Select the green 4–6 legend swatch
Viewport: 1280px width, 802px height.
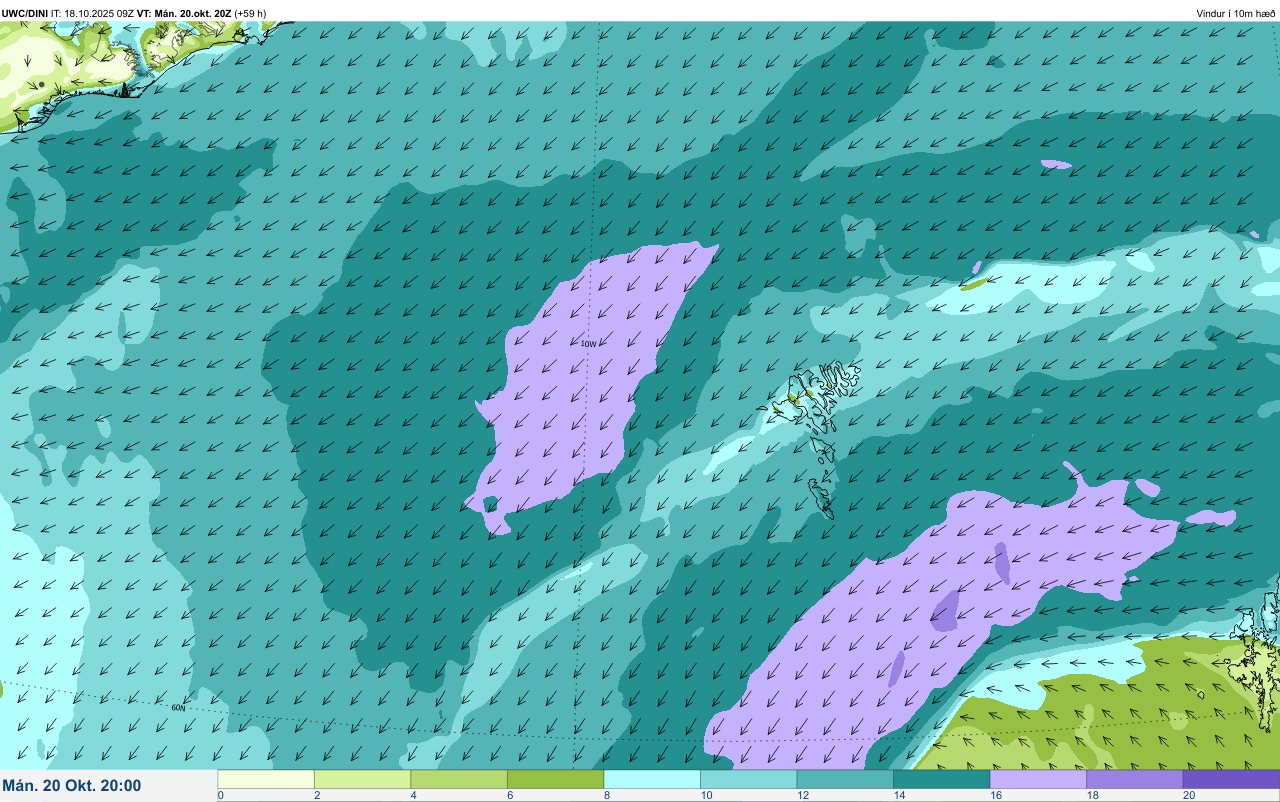(459, 779)
